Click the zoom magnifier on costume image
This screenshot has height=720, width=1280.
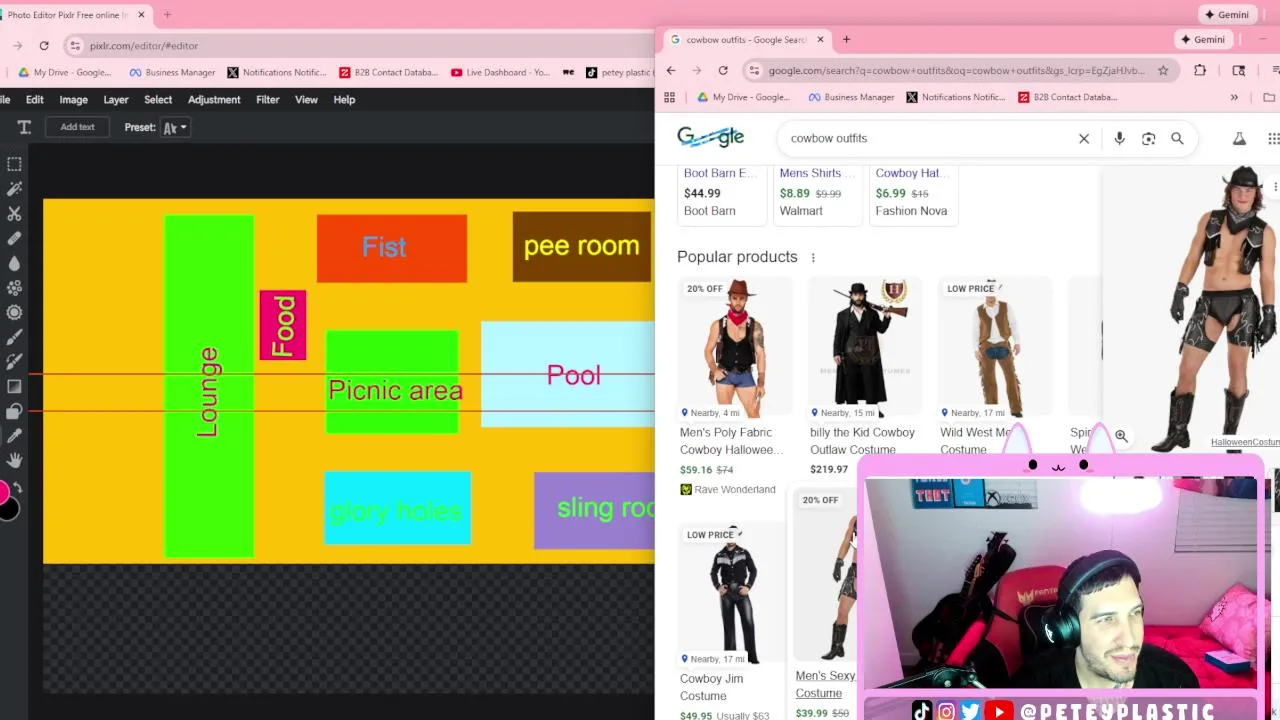[x=1121, y=436]
